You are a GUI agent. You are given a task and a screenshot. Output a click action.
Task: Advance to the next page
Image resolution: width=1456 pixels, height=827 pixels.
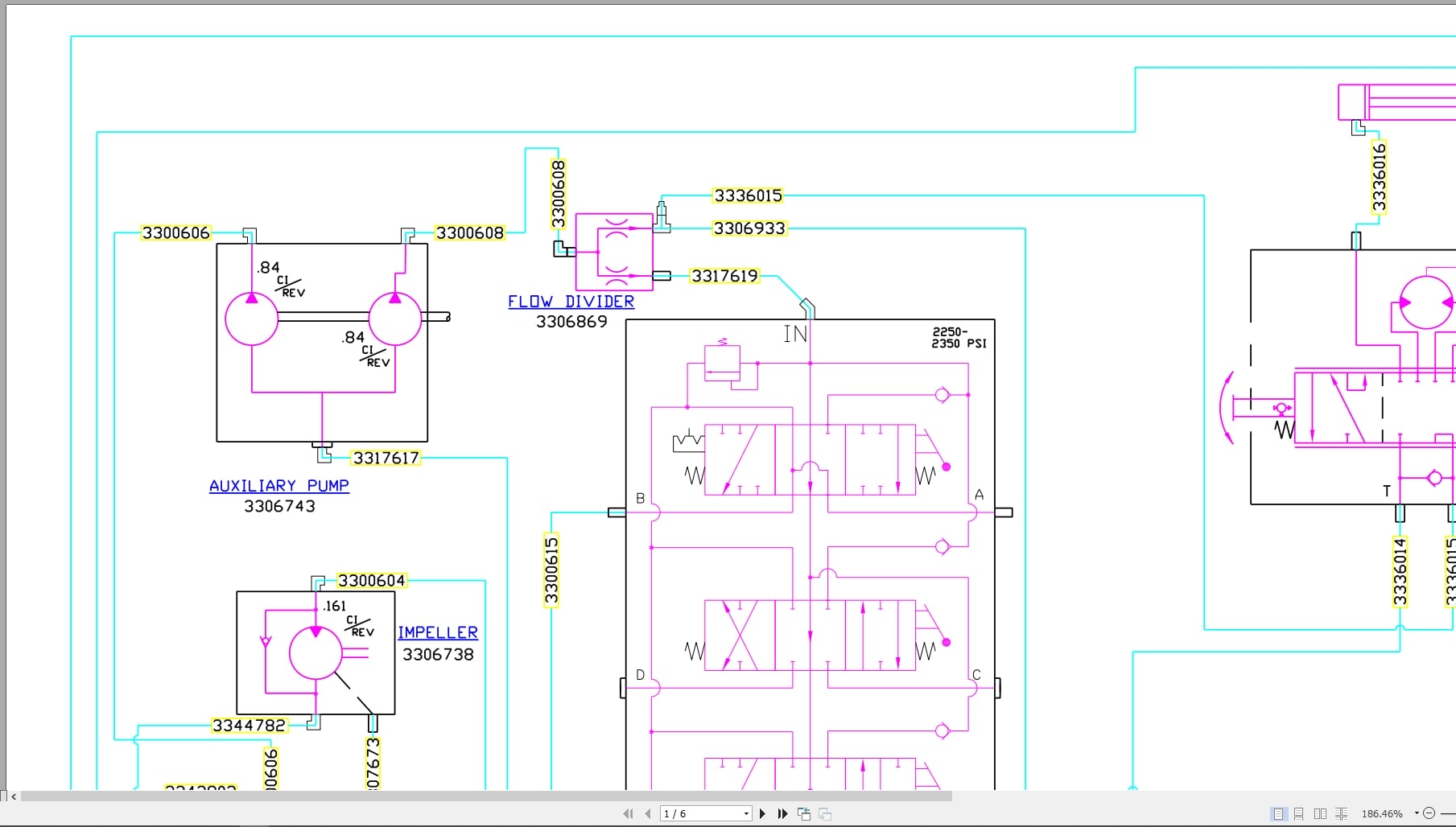[x=763, y=813]
